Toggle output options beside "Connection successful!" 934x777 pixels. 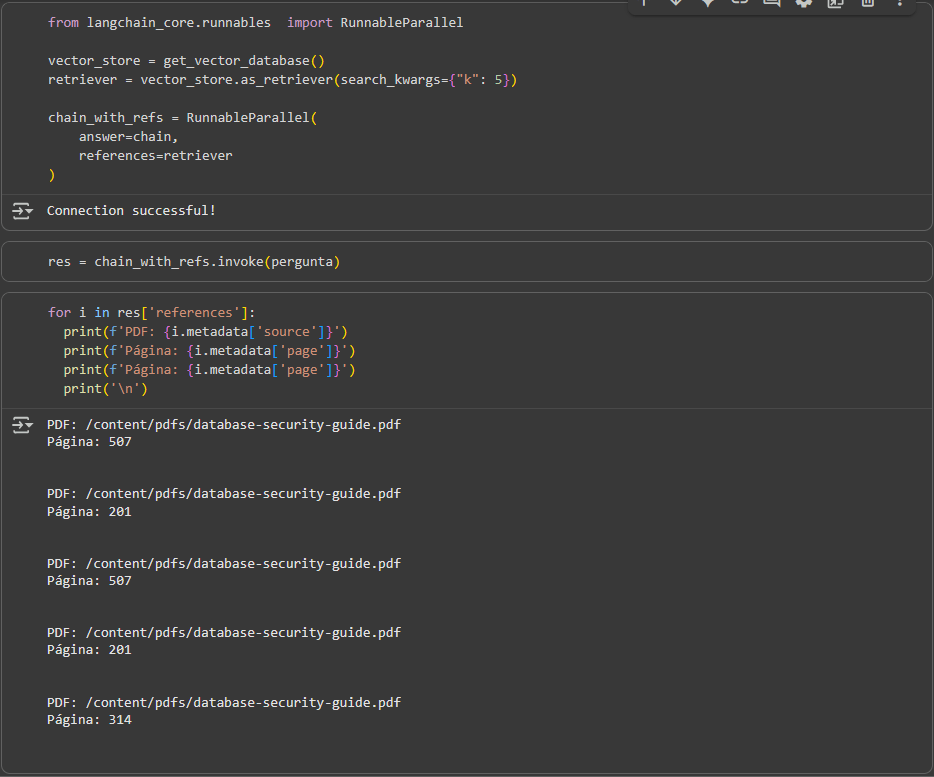[22, 211]
